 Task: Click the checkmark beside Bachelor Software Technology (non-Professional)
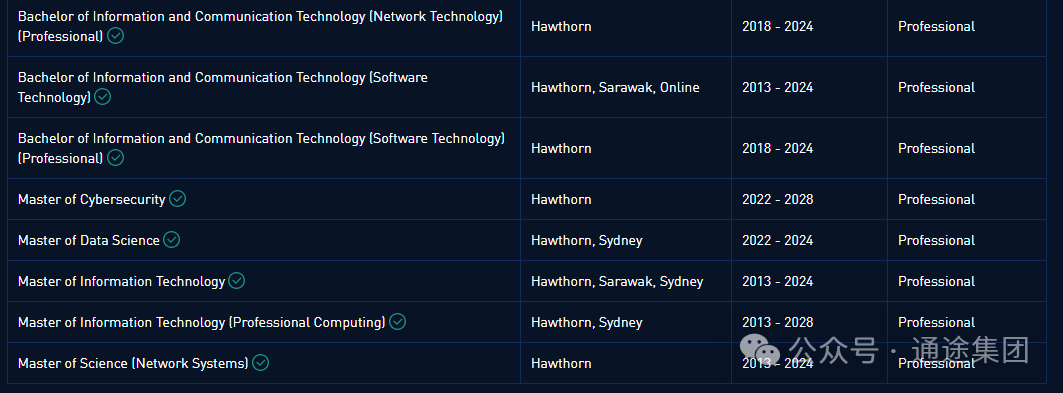pos(102,97)
